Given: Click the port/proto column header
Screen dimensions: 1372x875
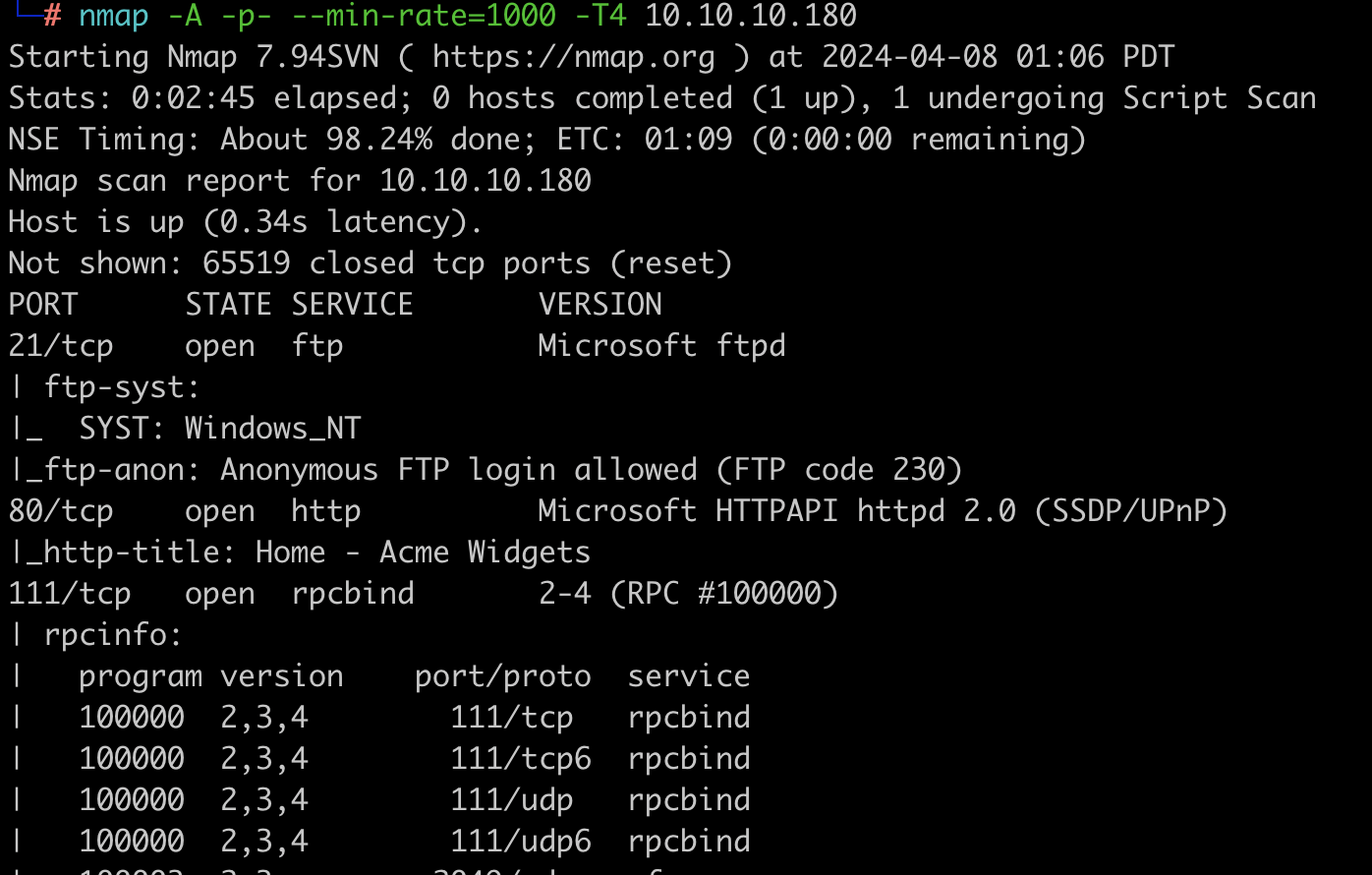Looking at the screenshot, I should (x=502, y=676).
